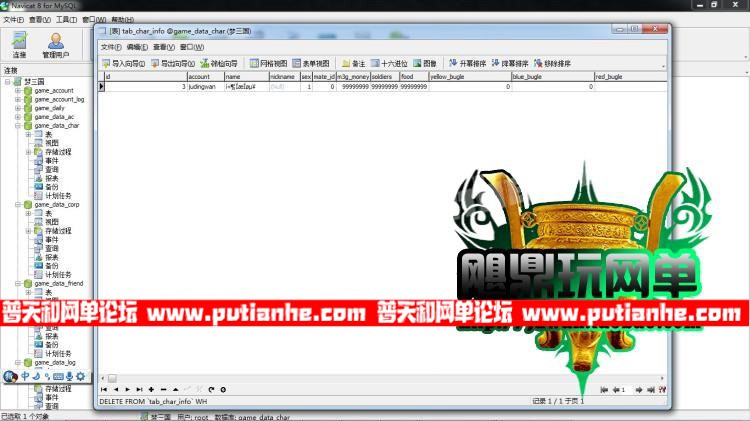
Task: Go to the previous page arrow
Action: [x=617, y=390]
